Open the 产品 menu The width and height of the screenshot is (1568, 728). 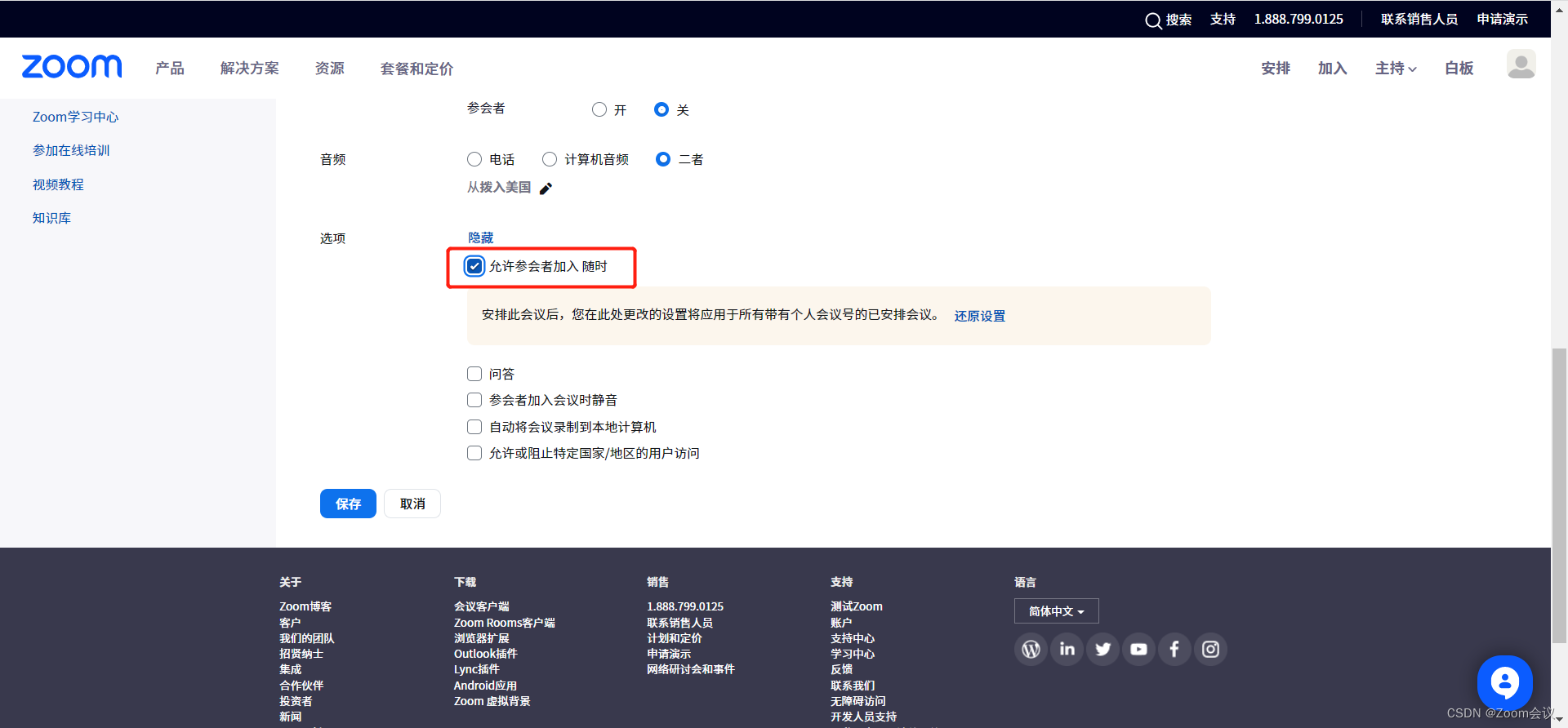tap(170, 69)
